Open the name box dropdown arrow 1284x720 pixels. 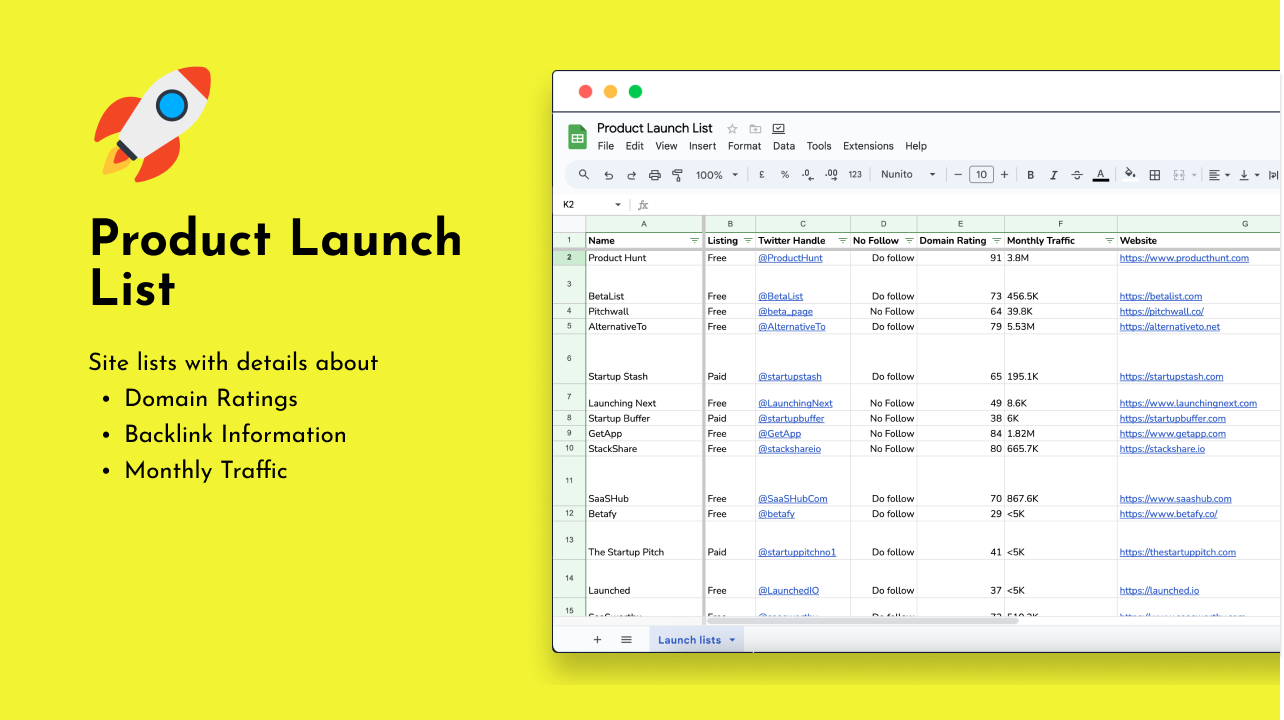[x=618, y=205]
